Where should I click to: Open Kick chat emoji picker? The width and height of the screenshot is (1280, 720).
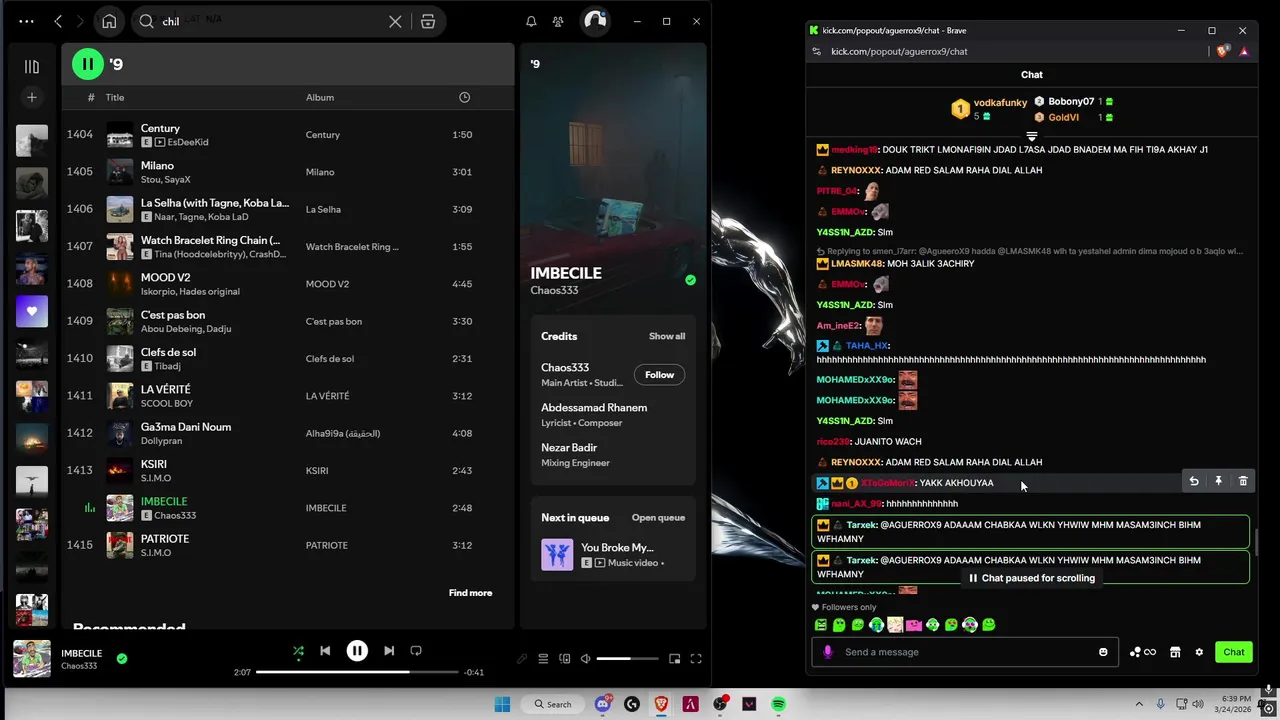(x=1103, y=652)
